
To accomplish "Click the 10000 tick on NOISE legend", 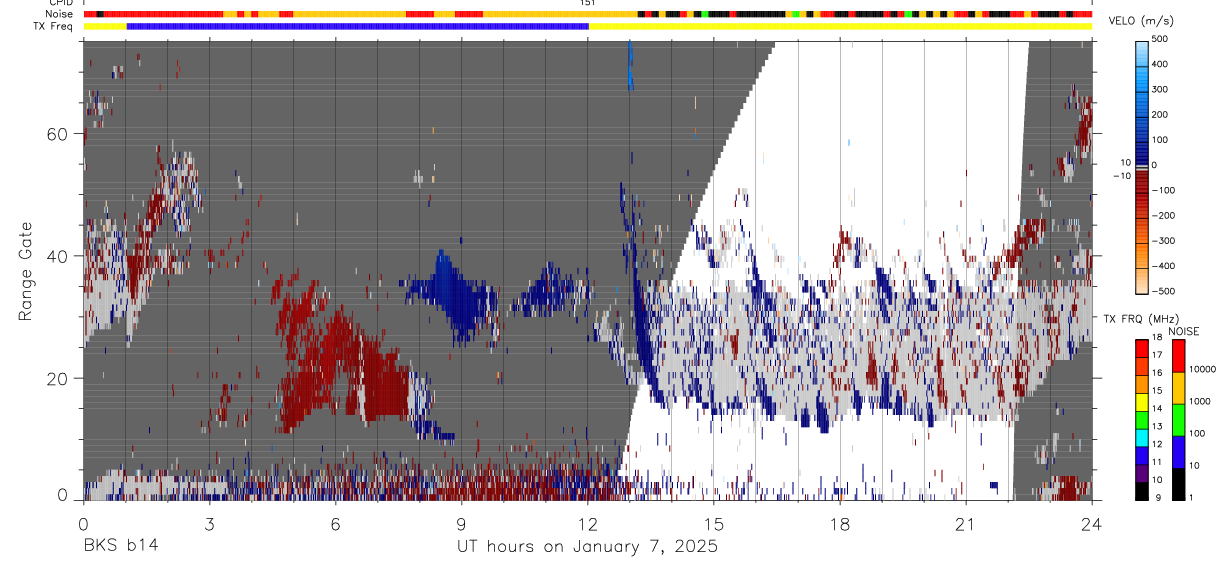I will click(x=1201, y=370).
